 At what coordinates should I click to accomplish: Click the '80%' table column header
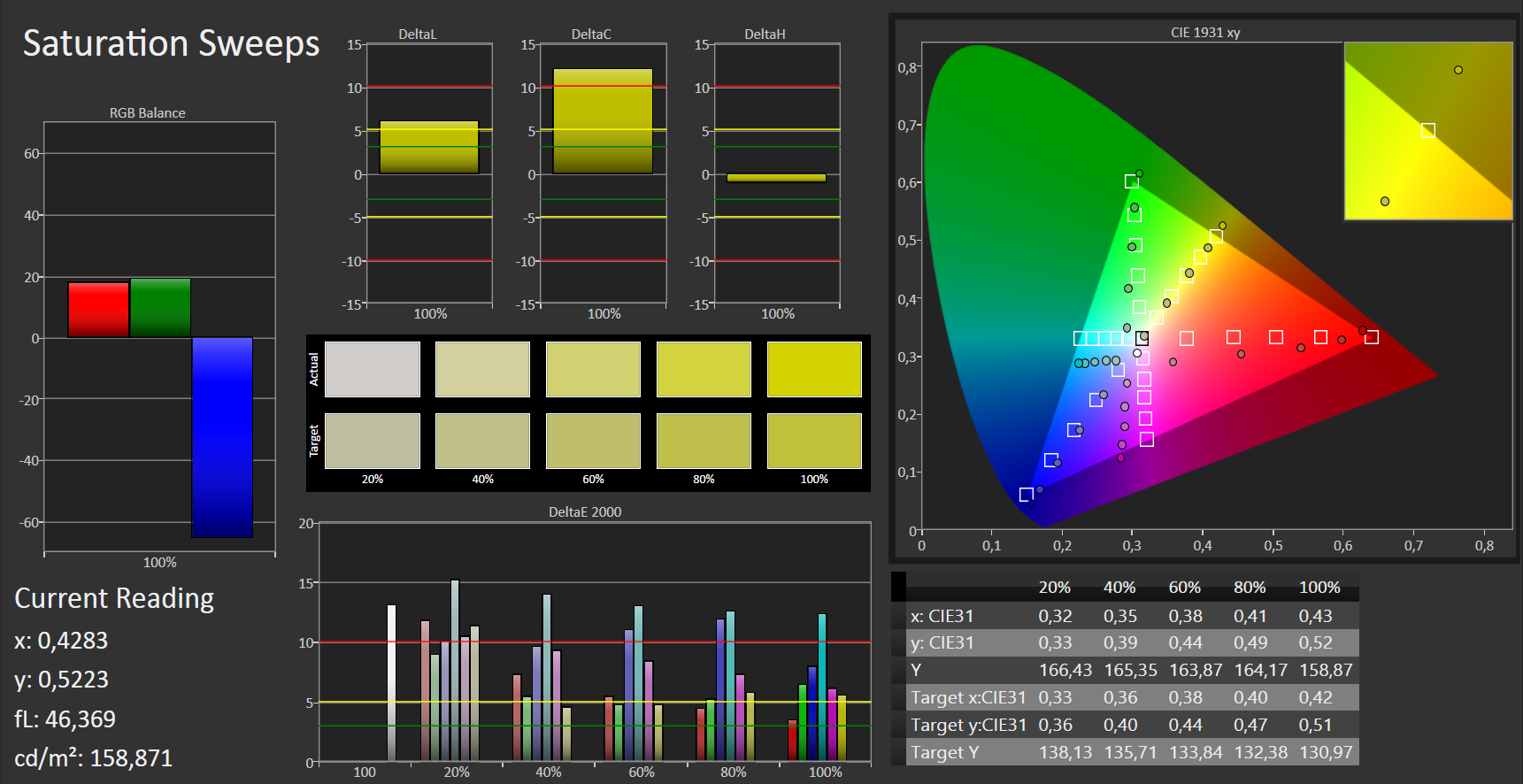coord(1250,588)
